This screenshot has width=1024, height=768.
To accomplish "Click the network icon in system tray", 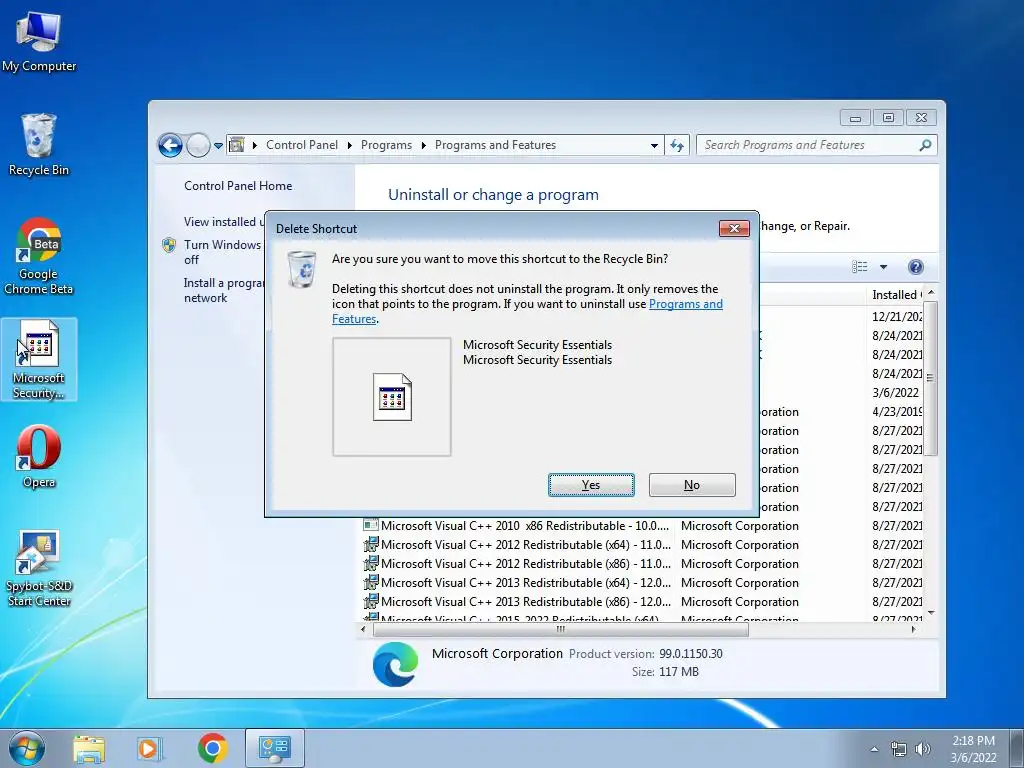I will tap(899, 749).
